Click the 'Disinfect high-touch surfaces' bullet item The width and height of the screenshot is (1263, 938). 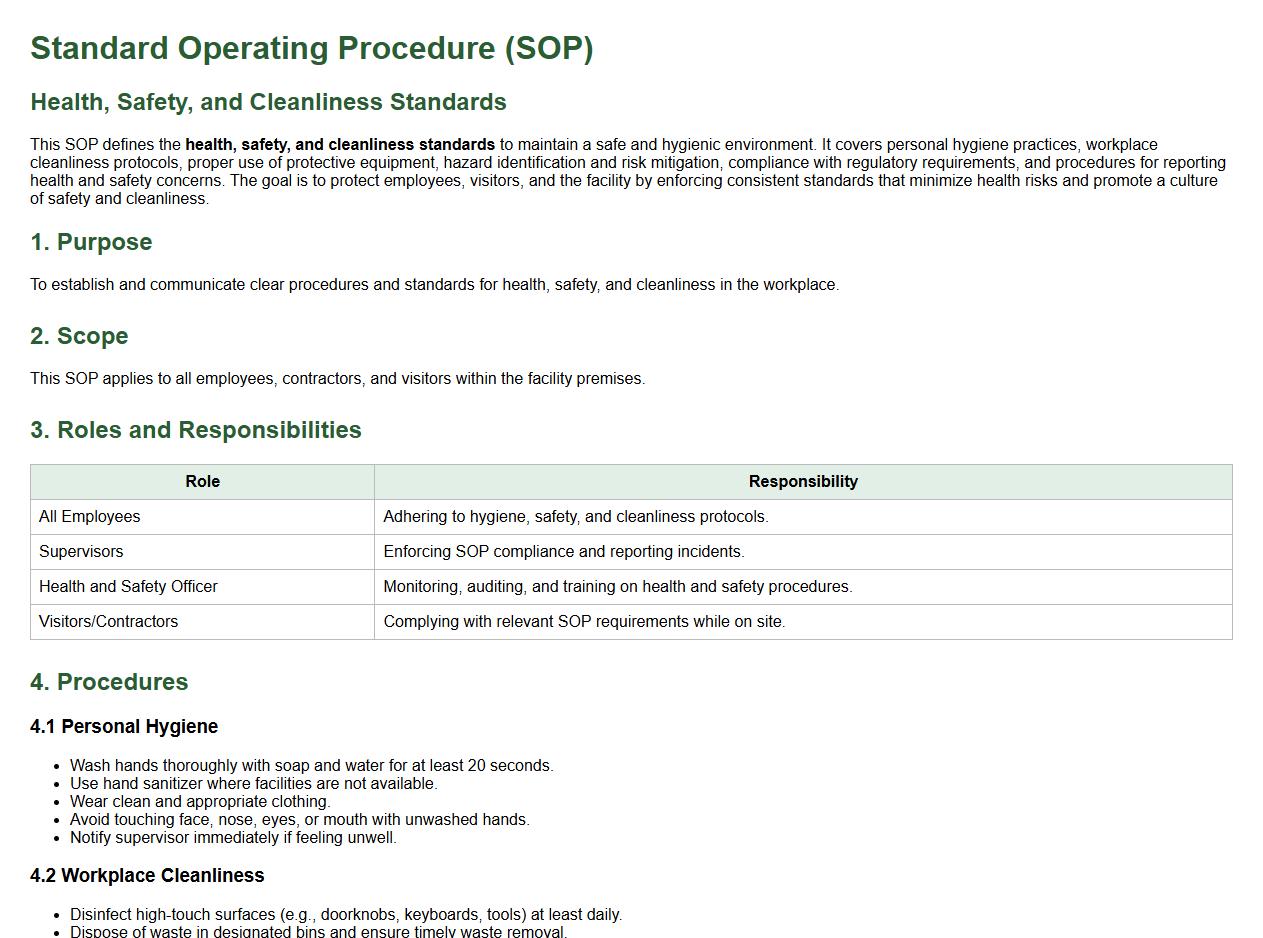point(346,915)
